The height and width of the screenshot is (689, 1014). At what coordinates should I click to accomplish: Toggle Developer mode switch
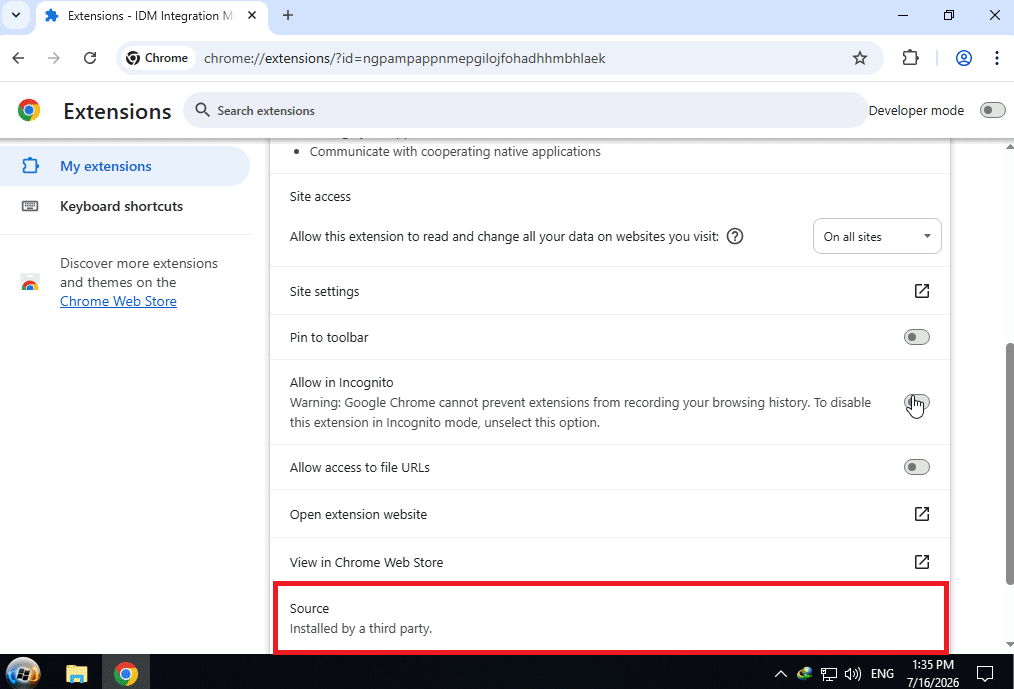click(992, 111)
